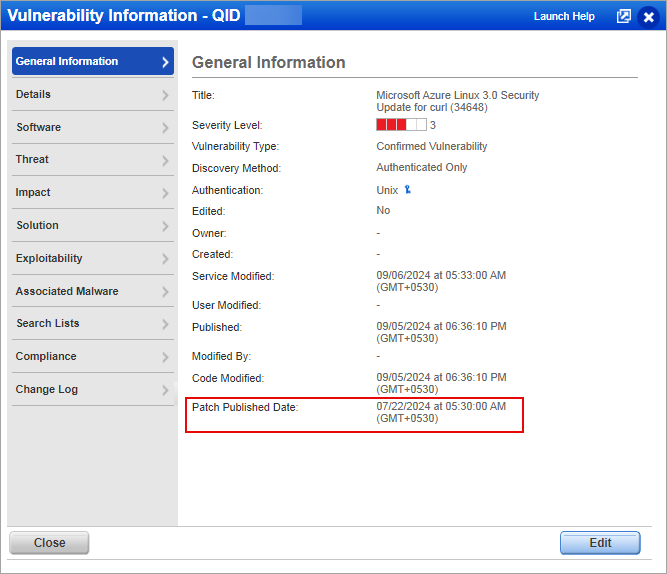
Task: Open the pop-out window icon in title bar
Action: click(x=624, y=17)
